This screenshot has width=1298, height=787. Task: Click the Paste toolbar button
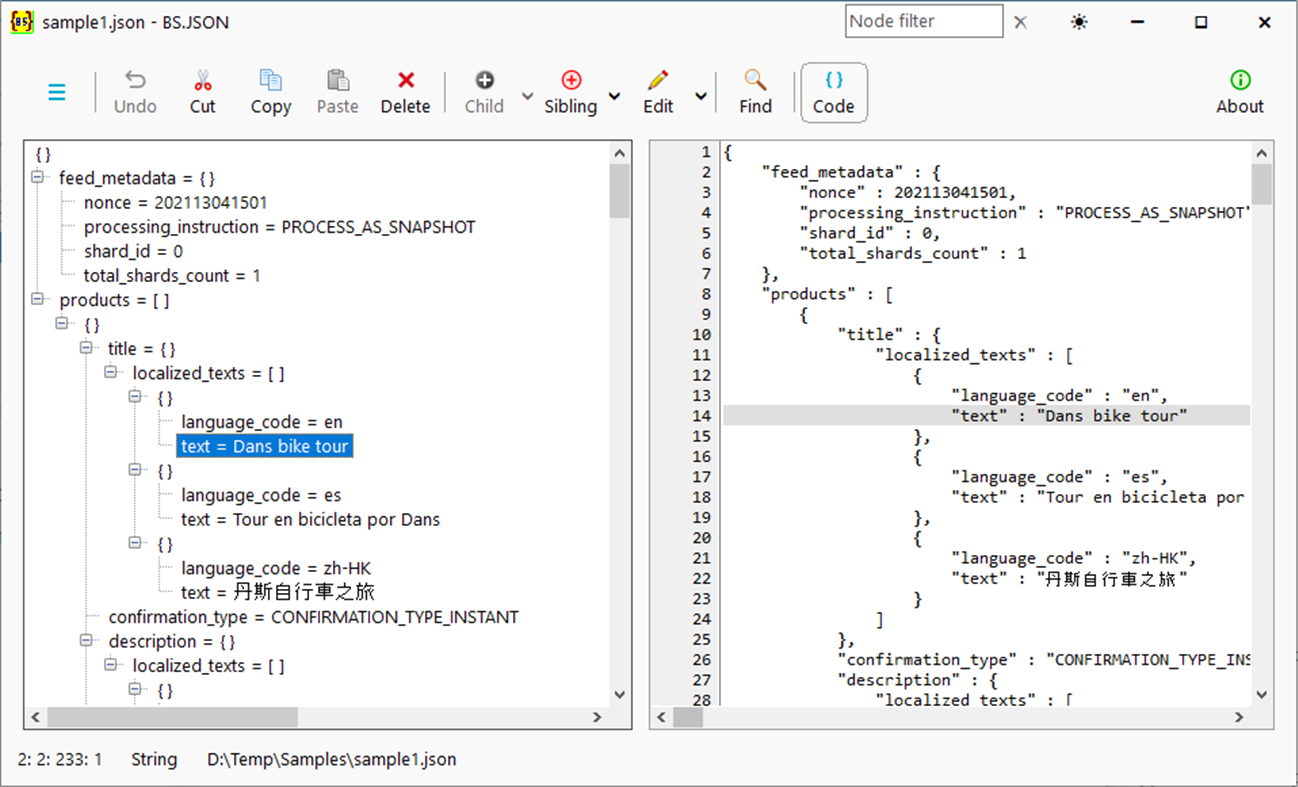click(x=338, y=93)
